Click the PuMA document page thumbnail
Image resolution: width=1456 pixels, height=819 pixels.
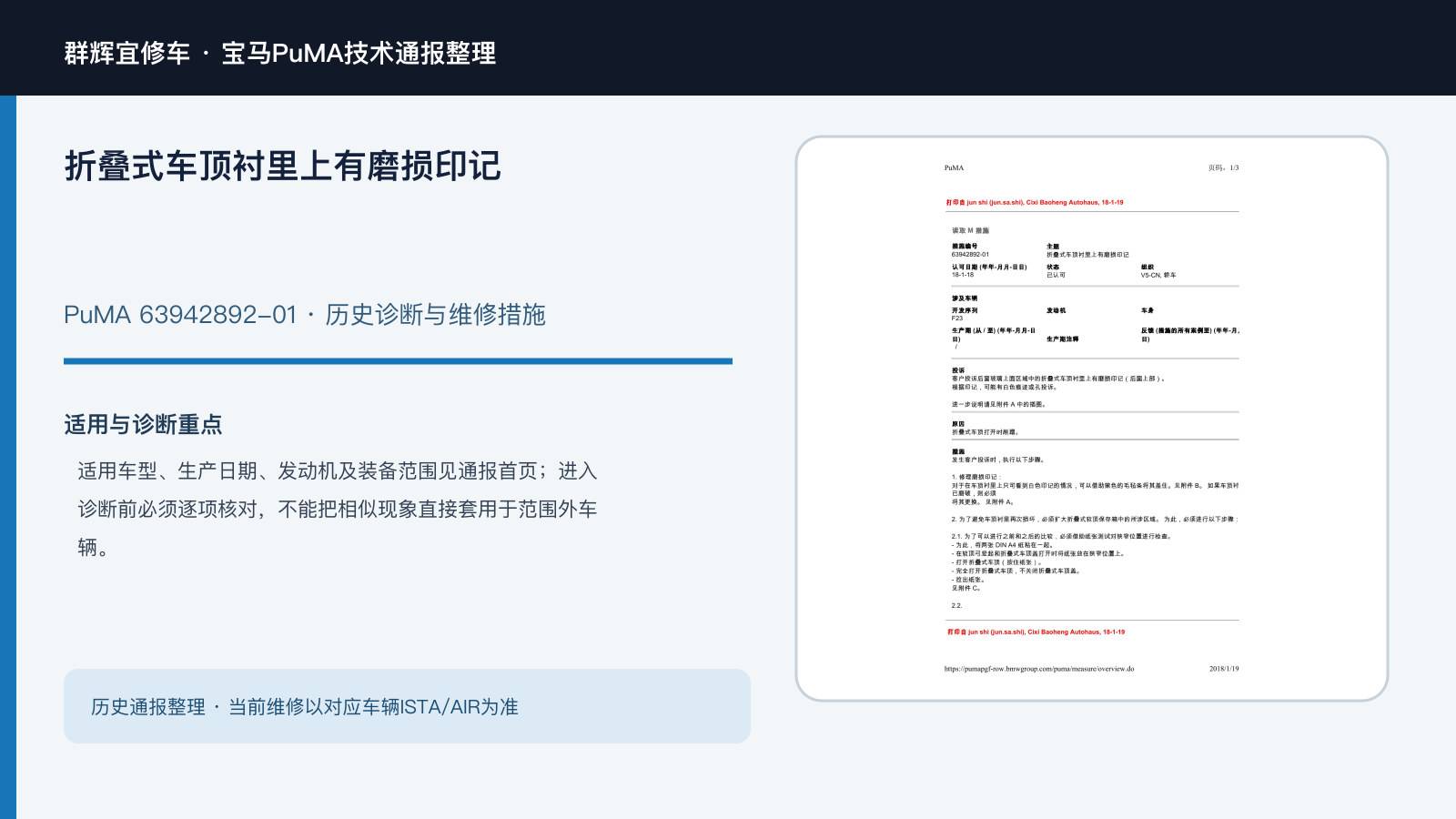[x=1091, y=419]
